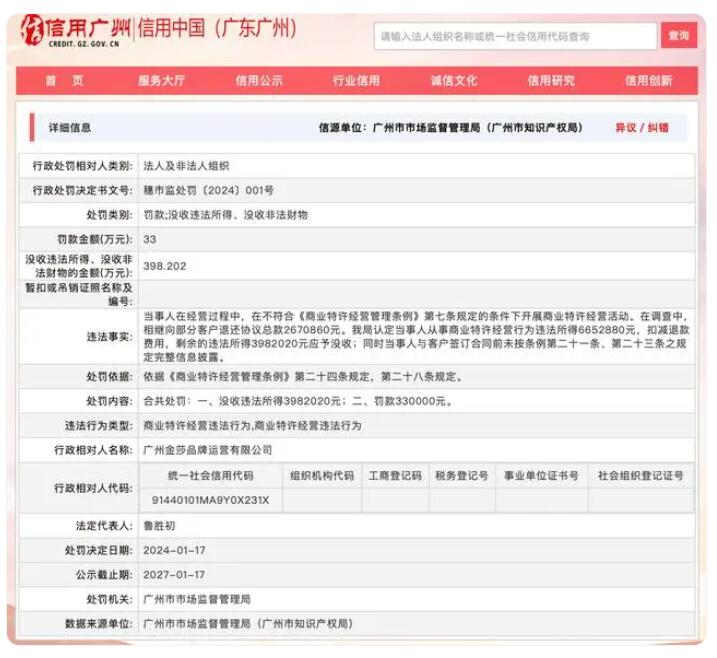Viewport: 717px width, 658px height.
Task: Click 信用中国（广东广州）title text
Action: click(x=217, y=28)
